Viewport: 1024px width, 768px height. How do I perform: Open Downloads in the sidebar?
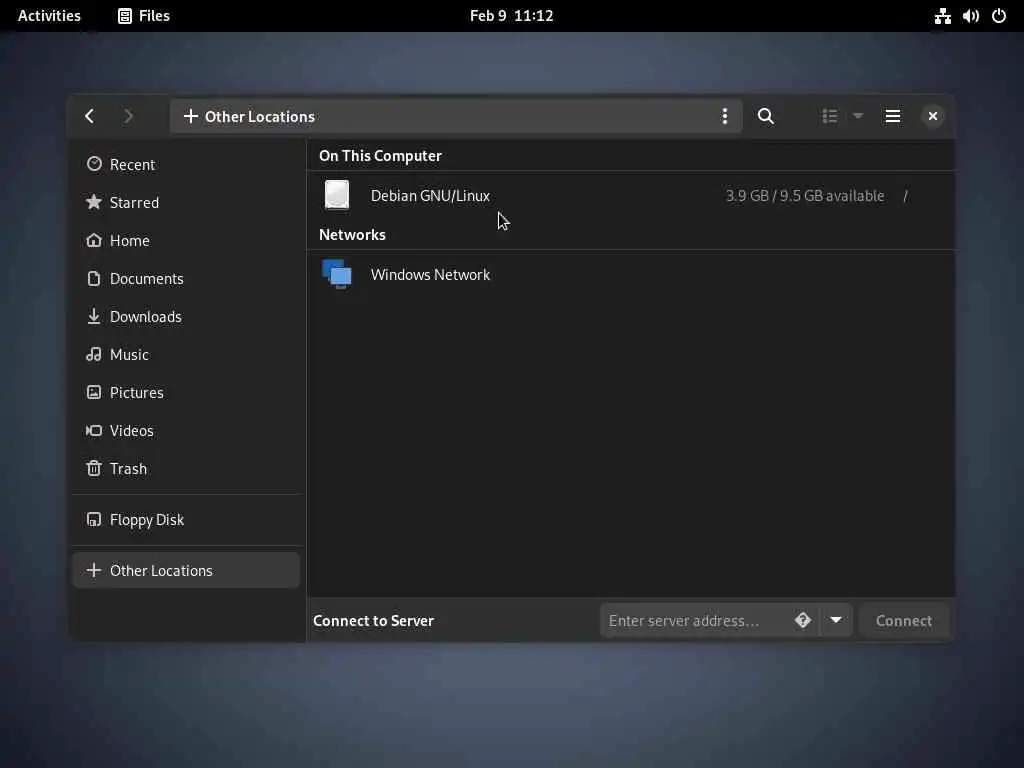tap(185, 316)
